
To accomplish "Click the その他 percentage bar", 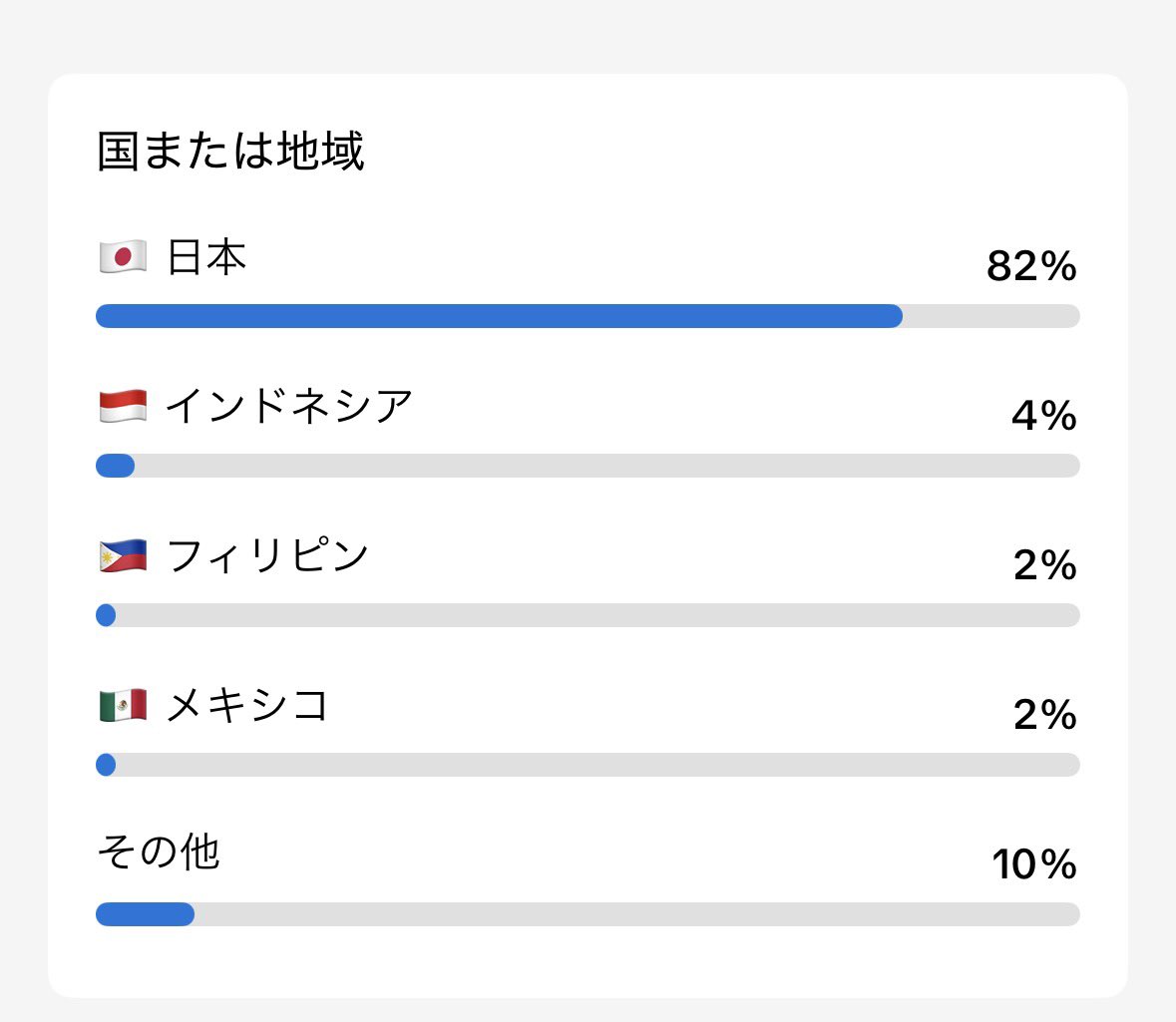I will [588, 914].
